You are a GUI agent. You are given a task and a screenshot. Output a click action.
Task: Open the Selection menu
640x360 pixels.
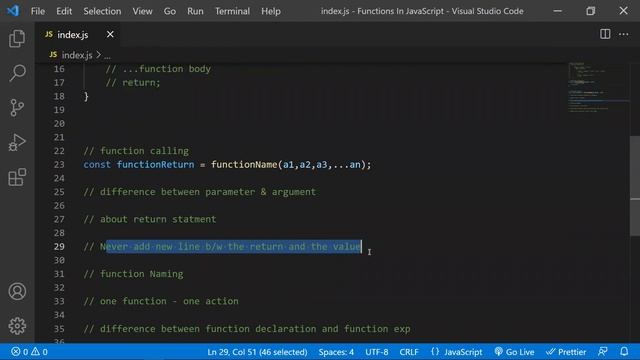pyautogui.click(x=102, y=11)
